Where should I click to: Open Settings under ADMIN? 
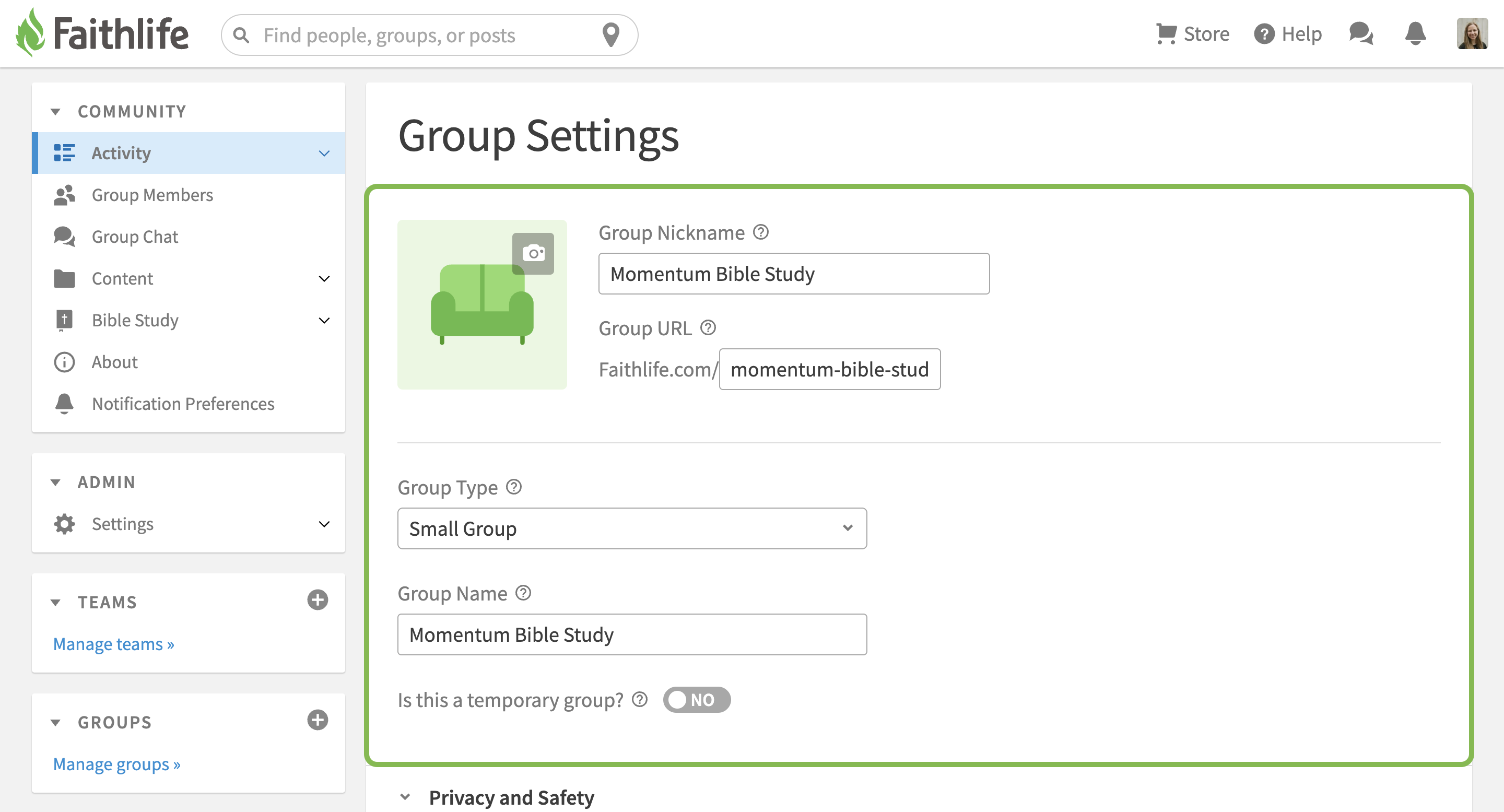coord(189,524)
